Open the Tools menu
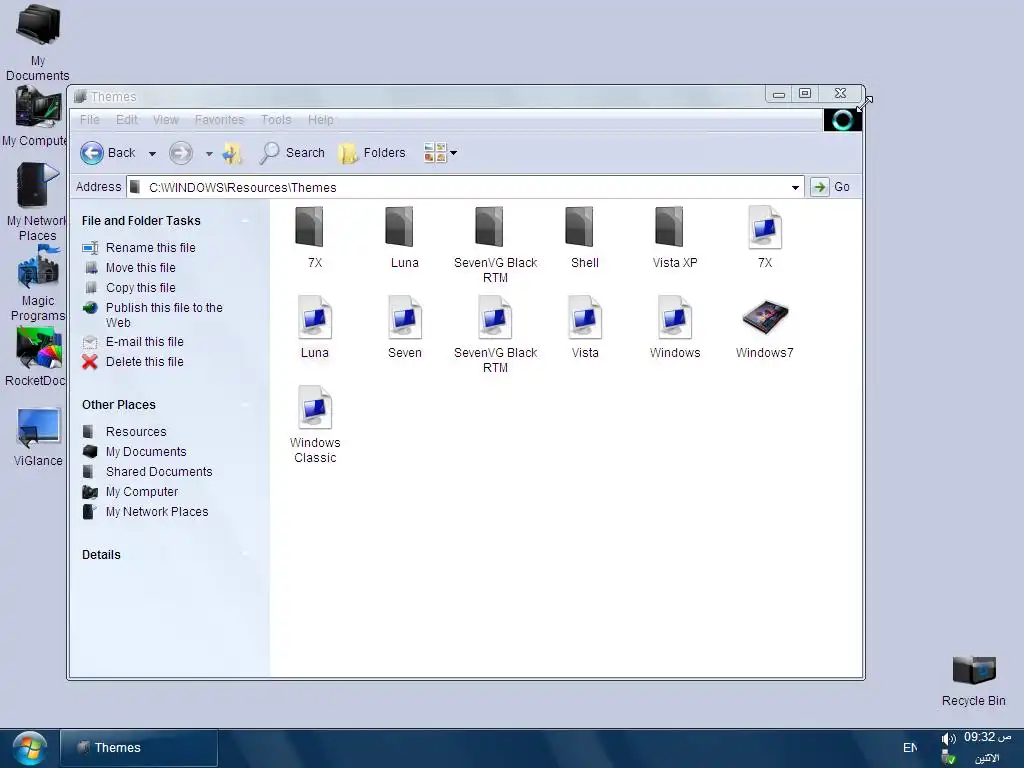This screenshot has width=1024, height=768. point(276,120)
